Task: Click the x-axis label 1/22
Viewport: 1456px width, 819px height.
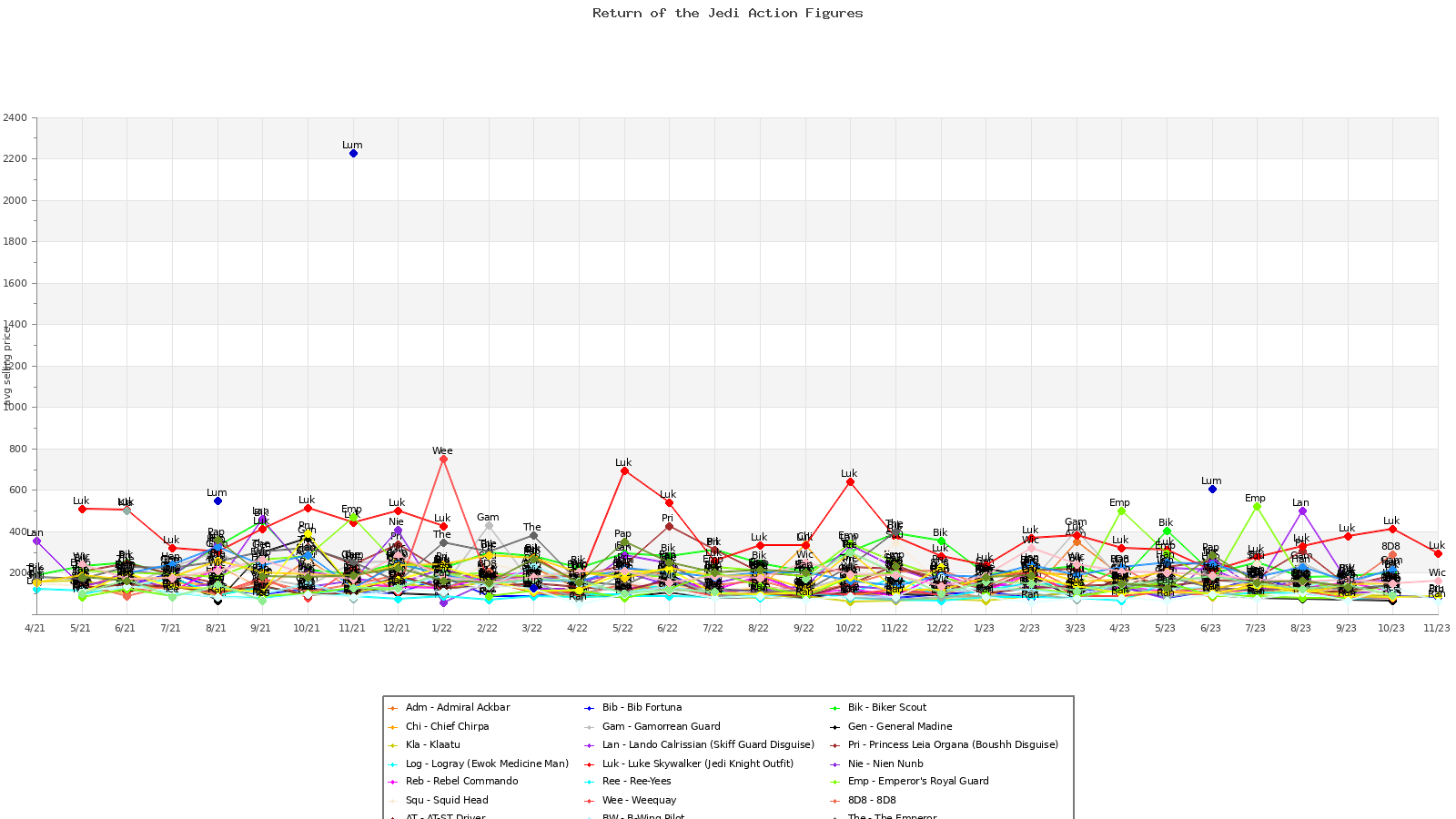Action: pos(442,628)
